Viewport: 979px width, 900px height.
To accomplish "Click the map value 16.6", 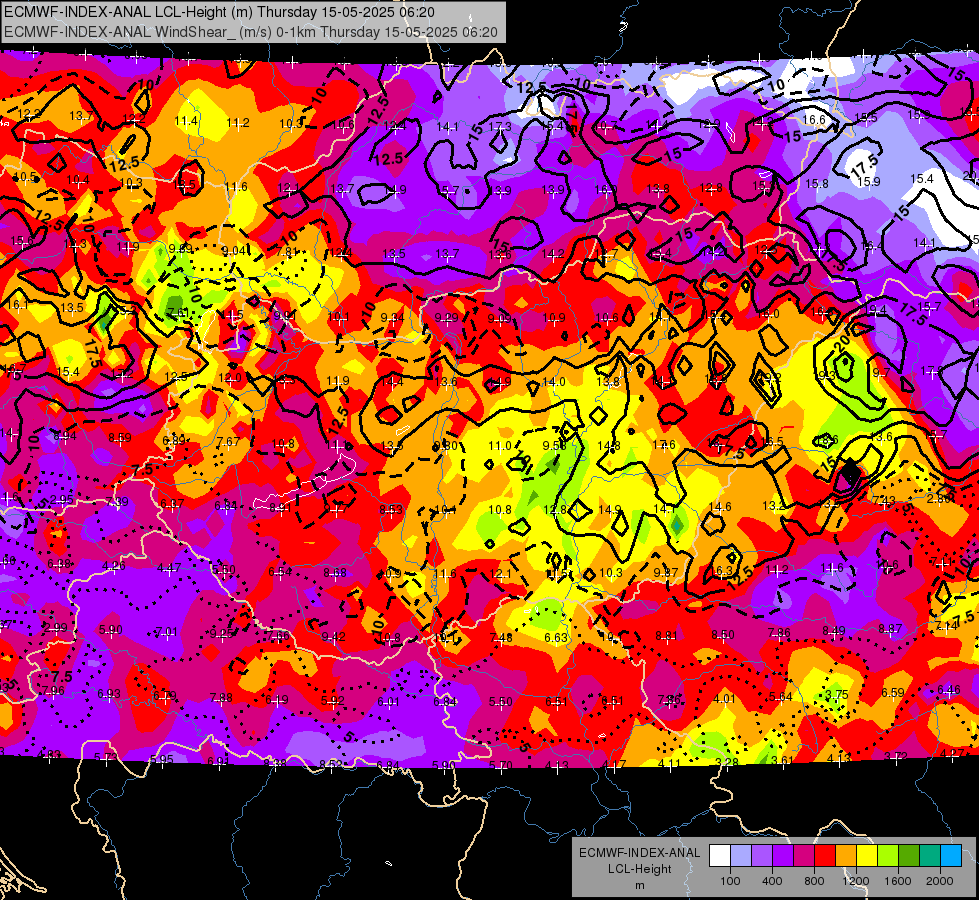I will click(814, 119).
